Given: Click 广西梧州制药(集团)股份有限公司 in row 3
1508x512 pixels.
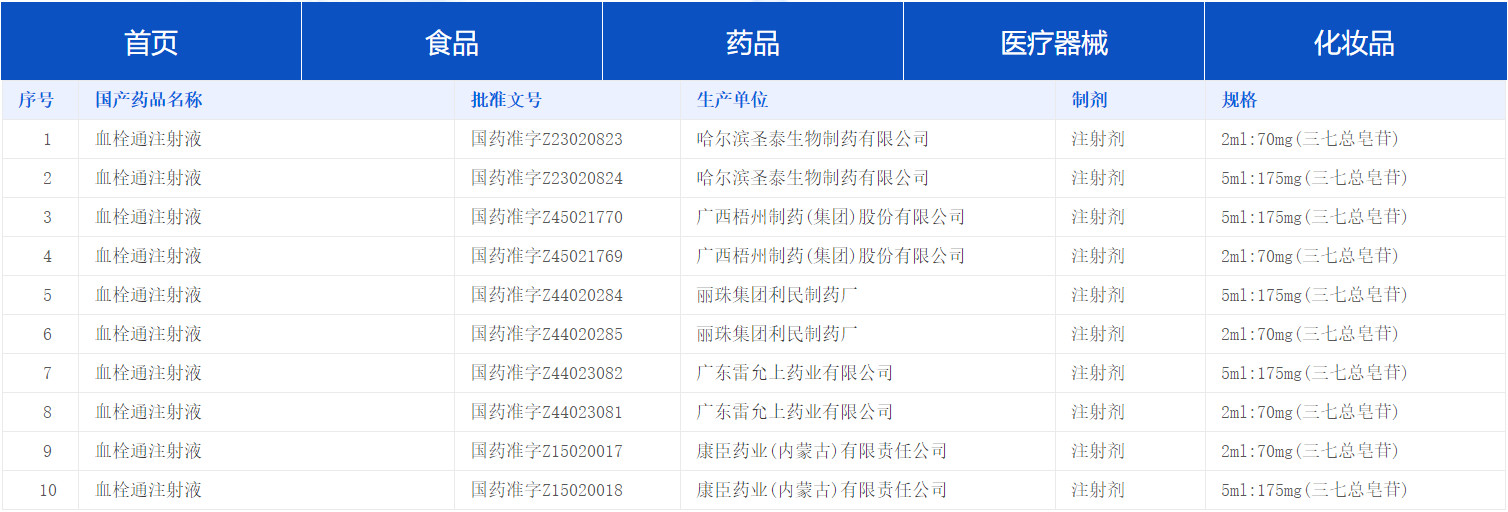Looking at the screenshot, I should point(831,217).
